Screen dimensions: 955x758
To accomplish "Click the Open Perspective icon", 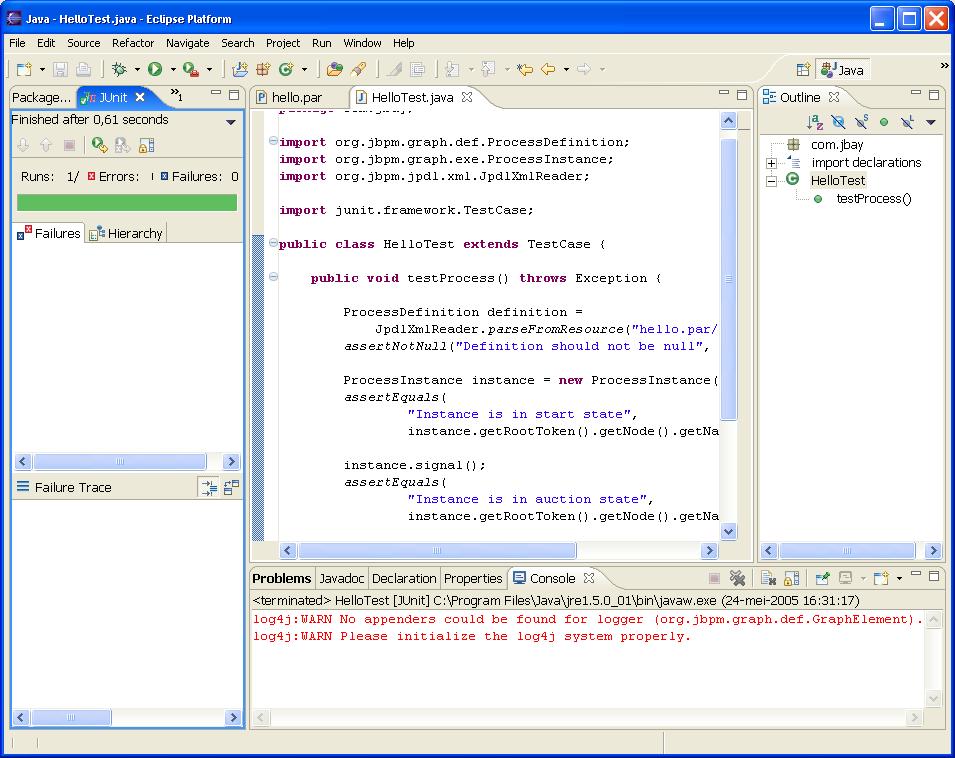I will 803,69.
